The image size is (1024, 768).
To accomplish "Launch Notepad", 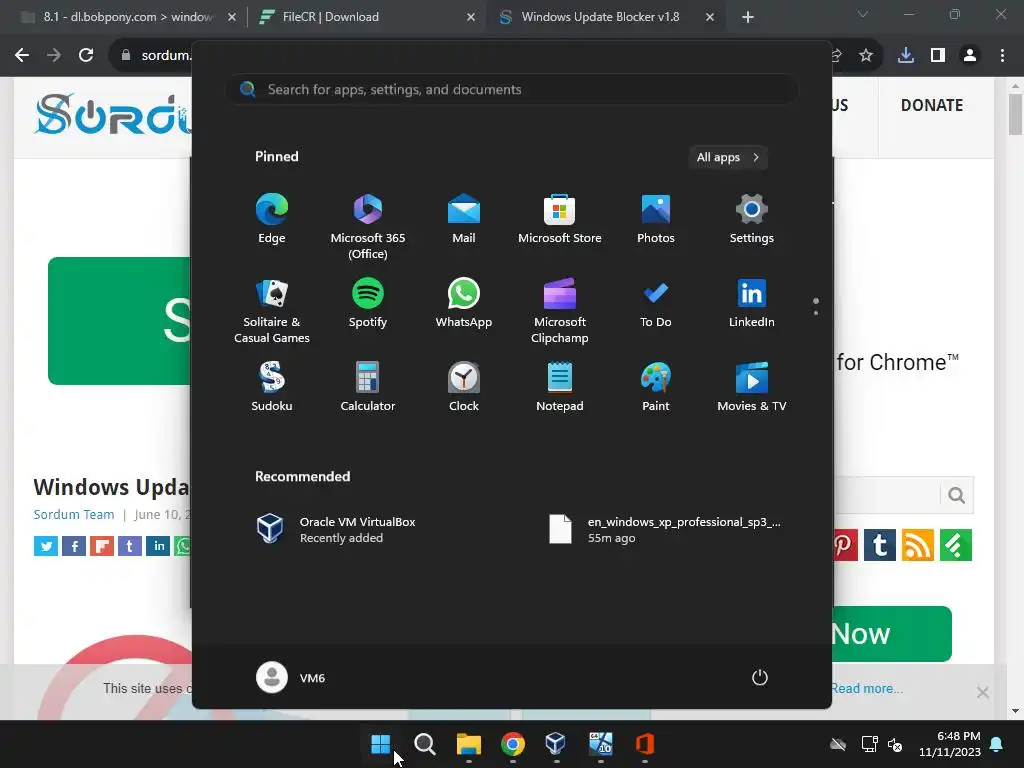I will click(560, 387).
